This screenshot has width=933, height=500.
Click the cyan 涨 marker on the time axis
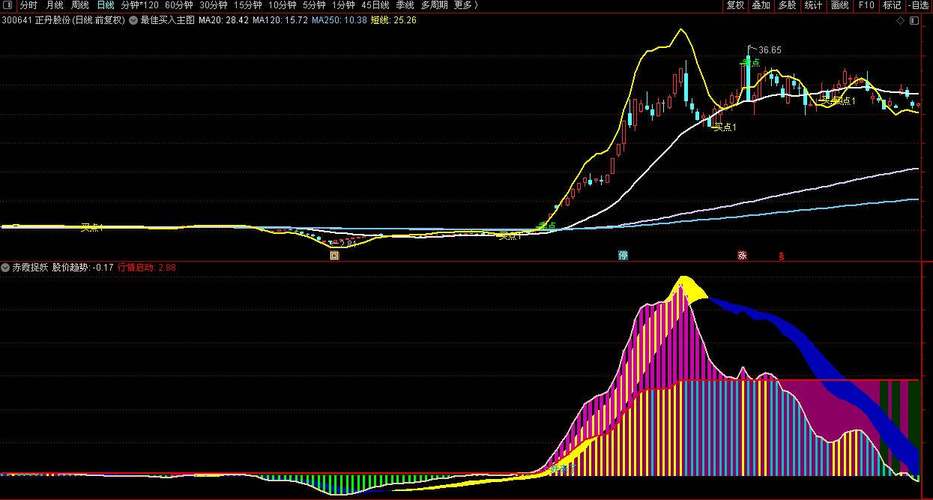point(623,255)
